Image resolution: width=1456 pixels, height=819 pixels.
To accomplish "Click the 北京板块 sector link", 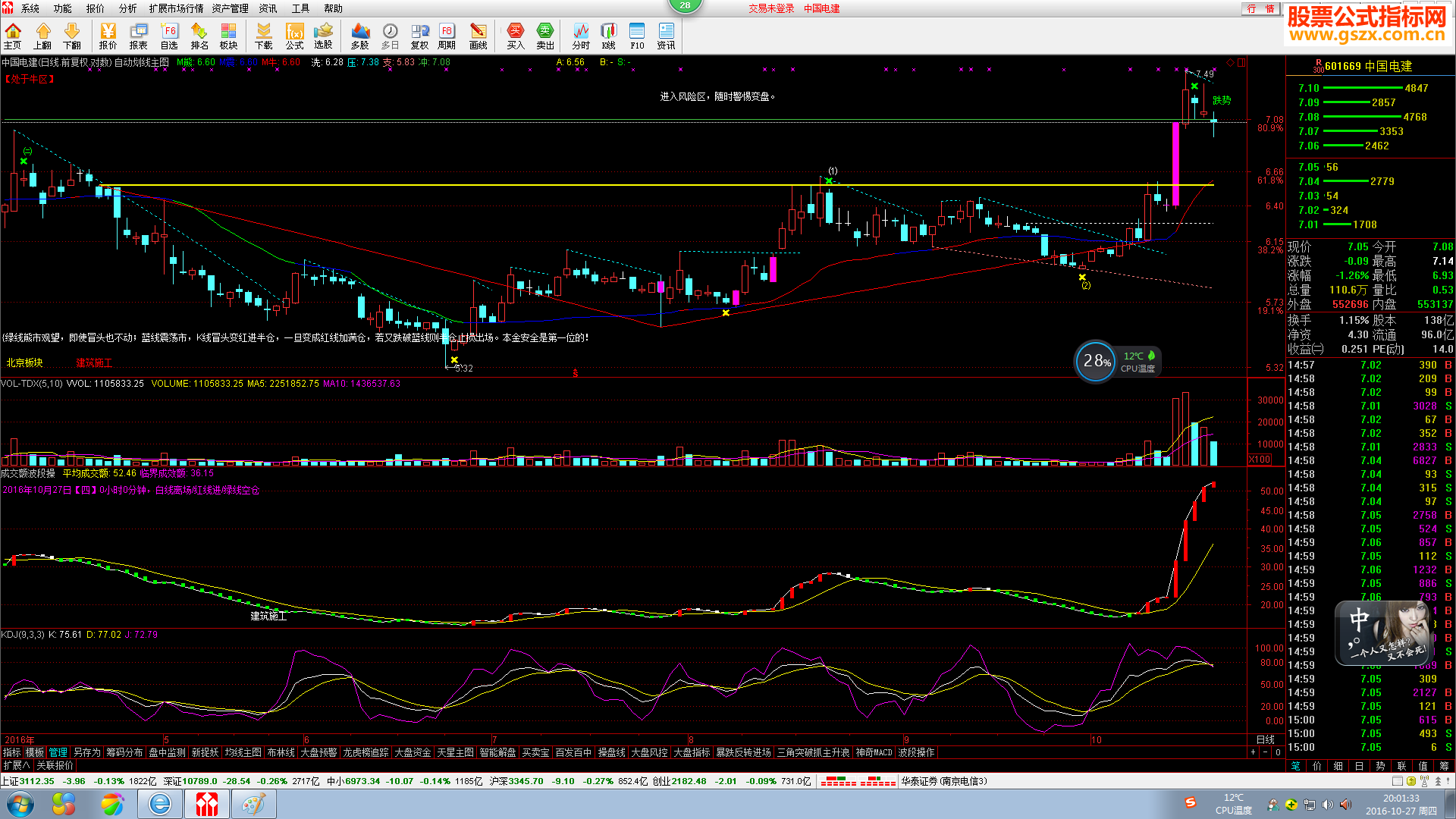I will [x=24, y=363].
